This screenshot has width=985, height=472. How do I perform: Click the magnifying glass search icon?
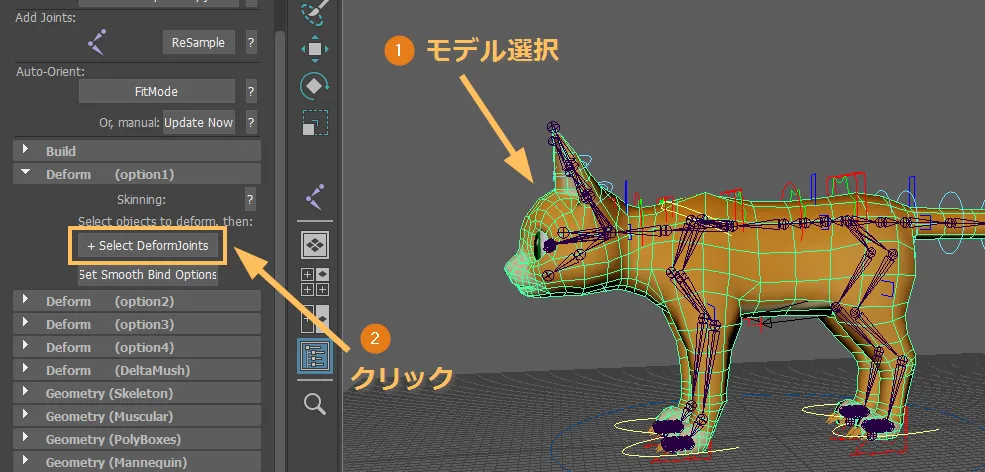click(x=315, y=403)
